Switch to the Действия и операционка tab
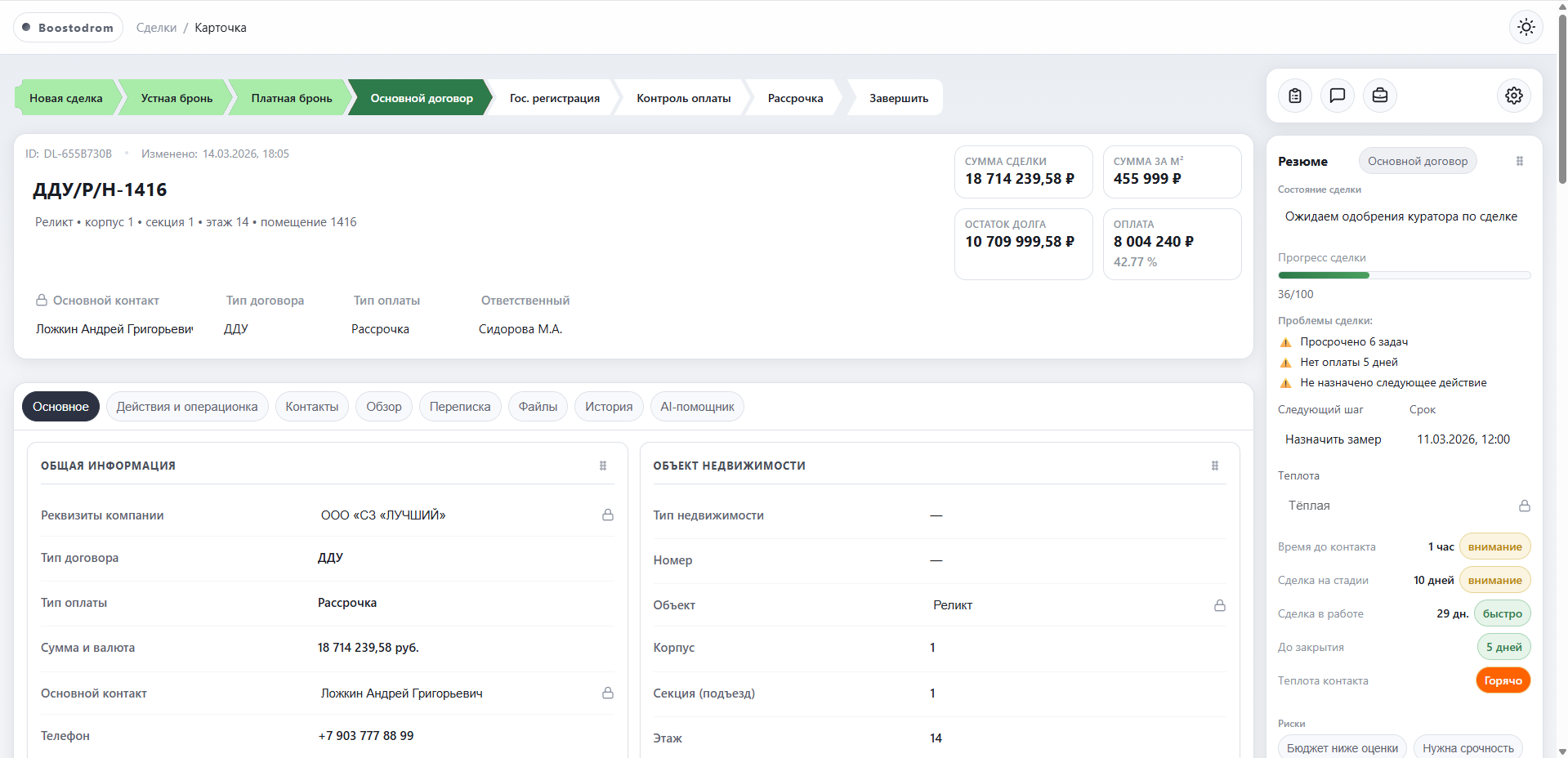Viewport: 1568px width, 758px height. tap(187, 407)
